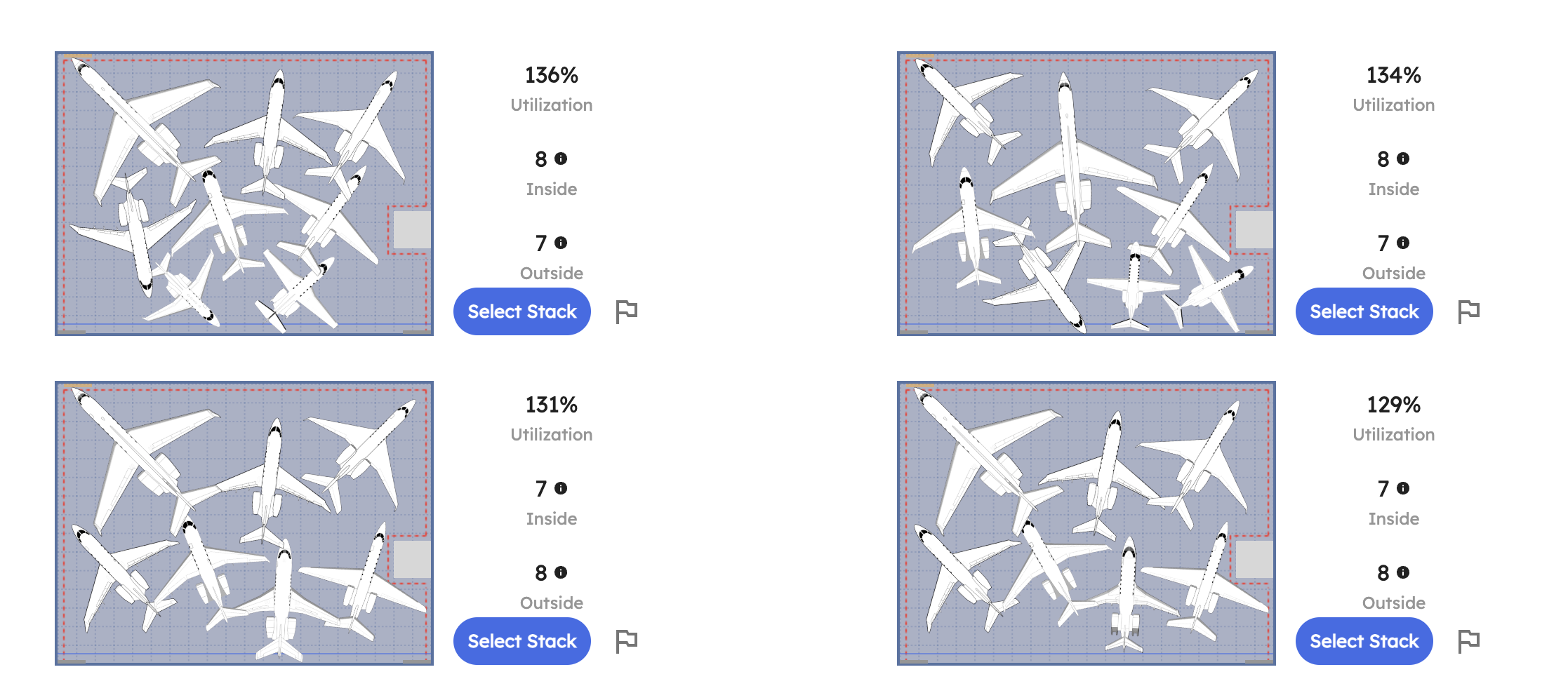Flag the 136% utilization stack

pos(627,311)
